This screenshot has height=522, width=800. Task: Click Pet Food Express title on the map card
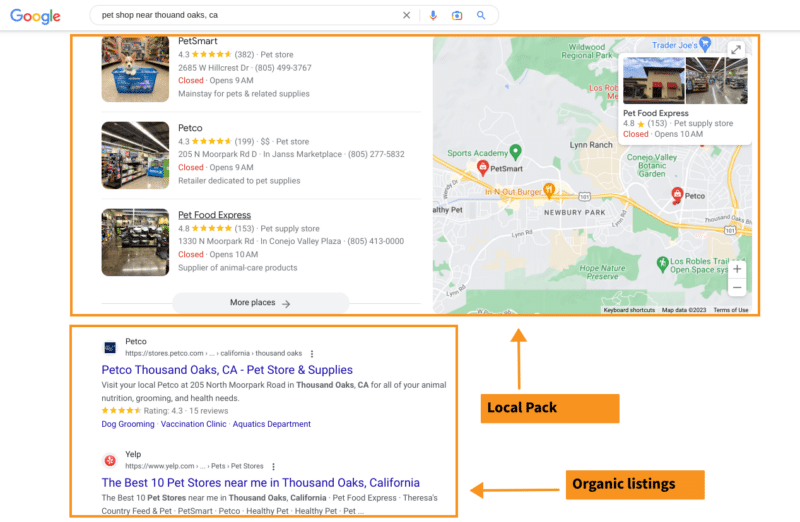[x=656, y=113]
